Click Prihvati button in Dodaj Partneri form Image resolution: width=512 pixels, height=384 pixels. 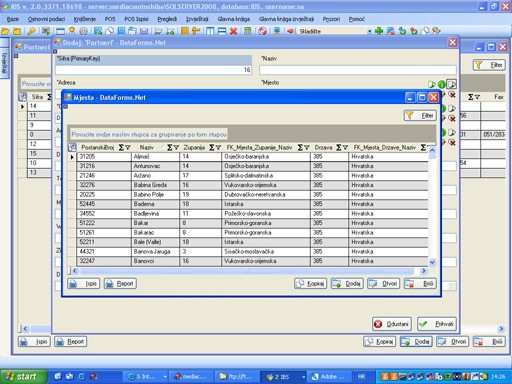click(437, 324)
